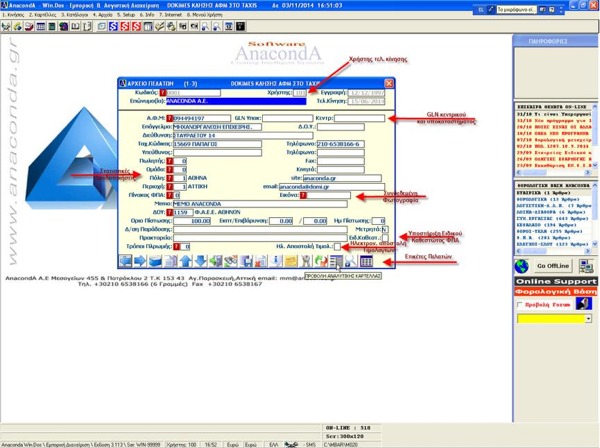Open customer labels grid icon
The image size is (600, 448).
click(366, 261)
